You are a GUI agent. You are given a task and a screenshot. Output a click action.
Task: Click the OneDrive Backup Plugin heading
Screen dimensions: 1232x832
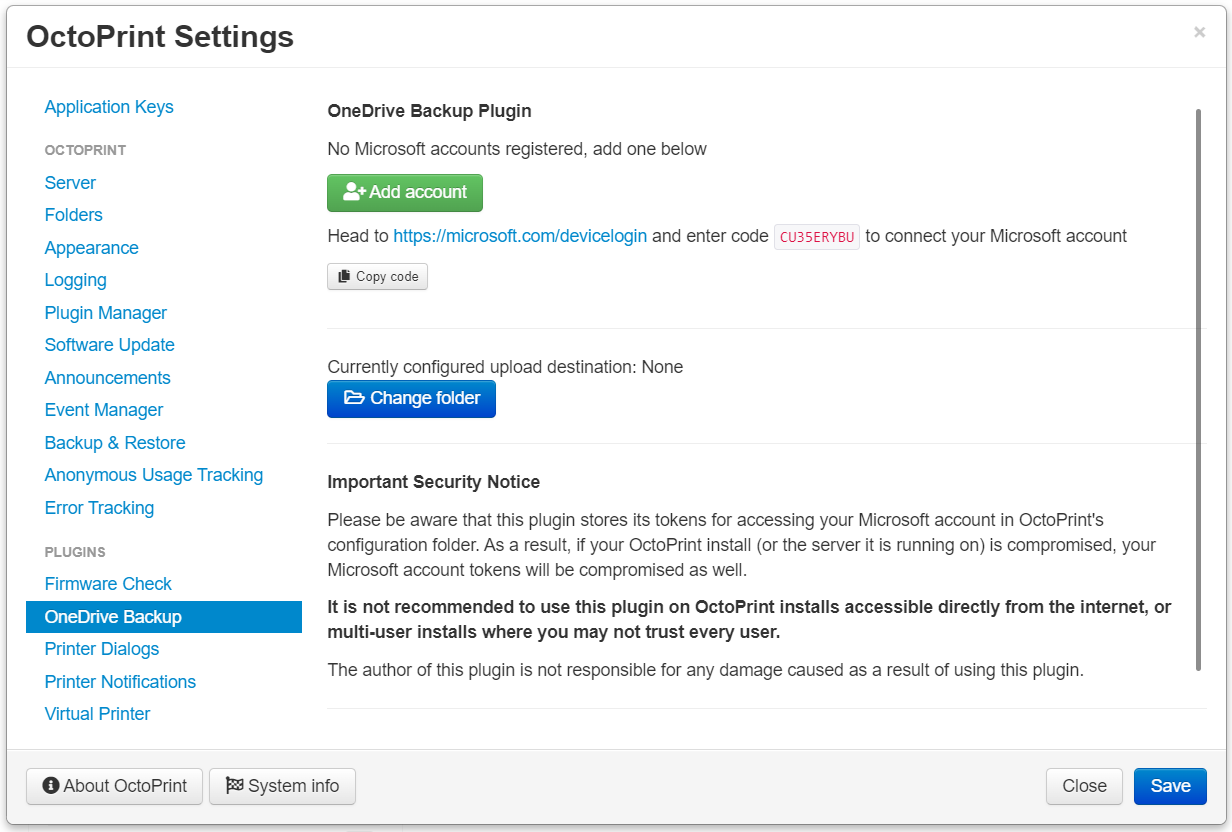430,111
